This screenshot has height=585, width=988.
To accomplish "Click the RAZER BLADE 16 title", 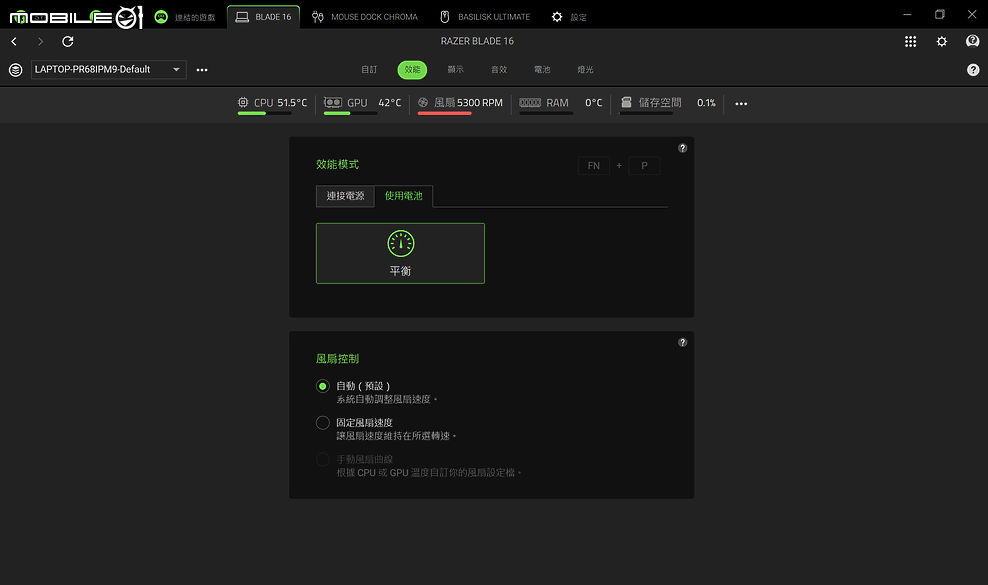I will (477, 41).
